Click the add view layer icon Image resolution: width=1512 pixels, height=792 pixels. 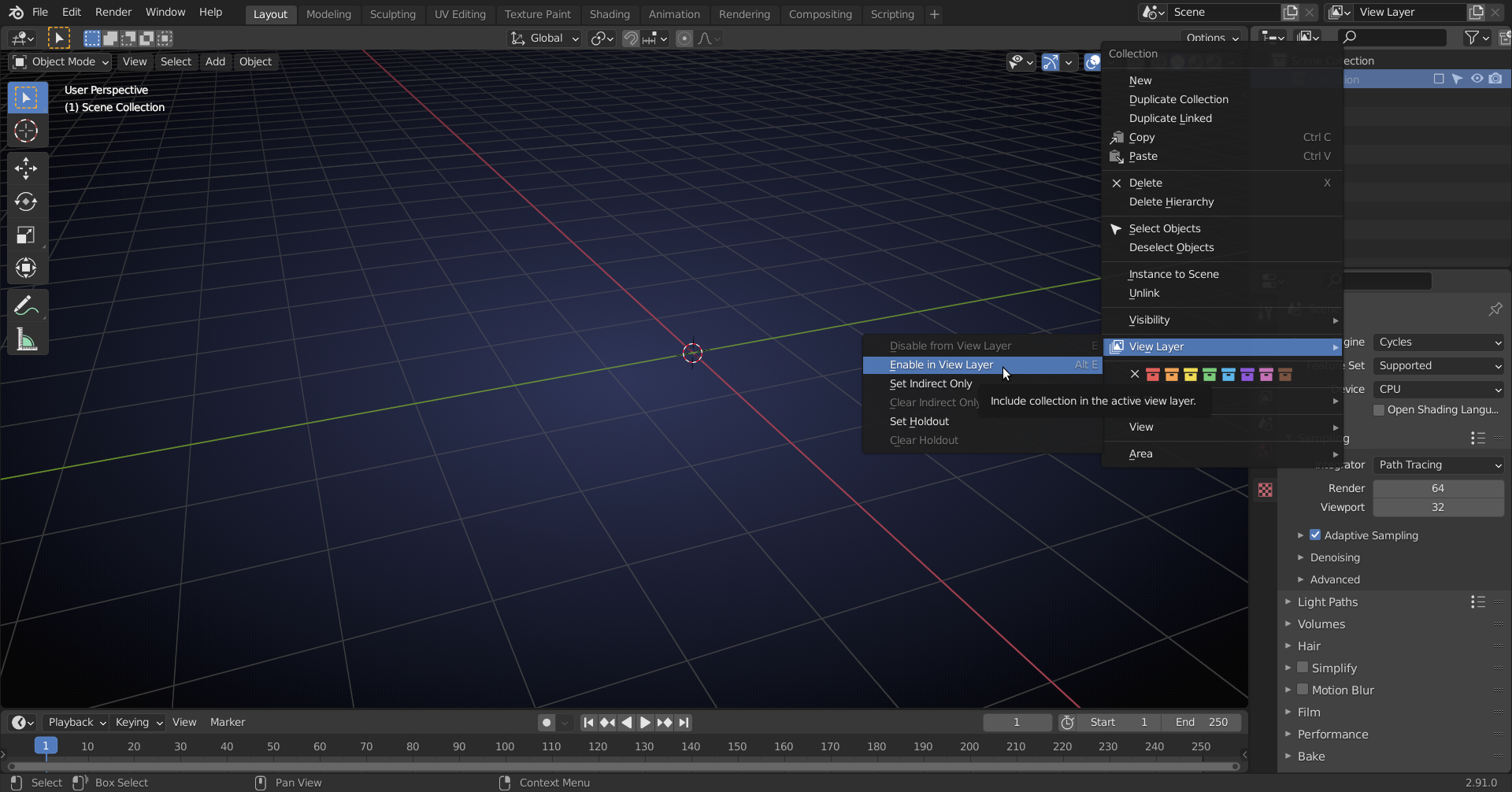point(1477,13)
